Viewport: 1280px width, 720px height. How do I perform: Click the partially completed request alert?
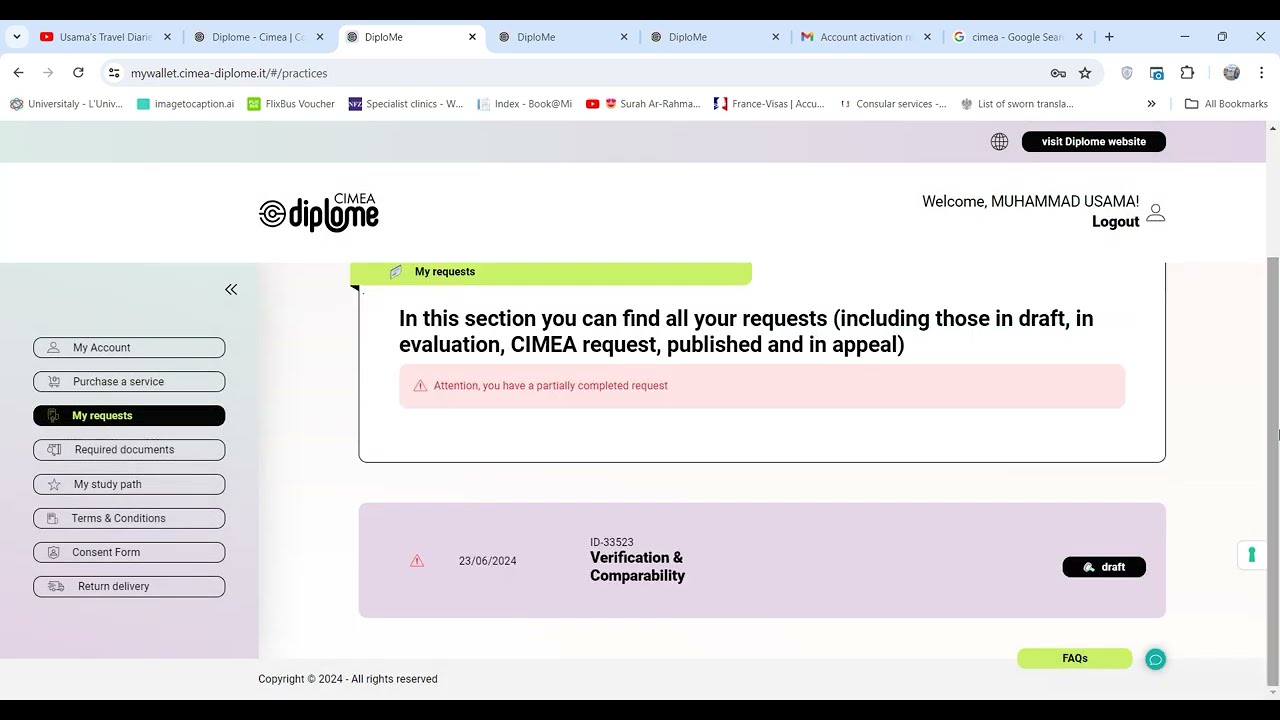pos(762,386)
